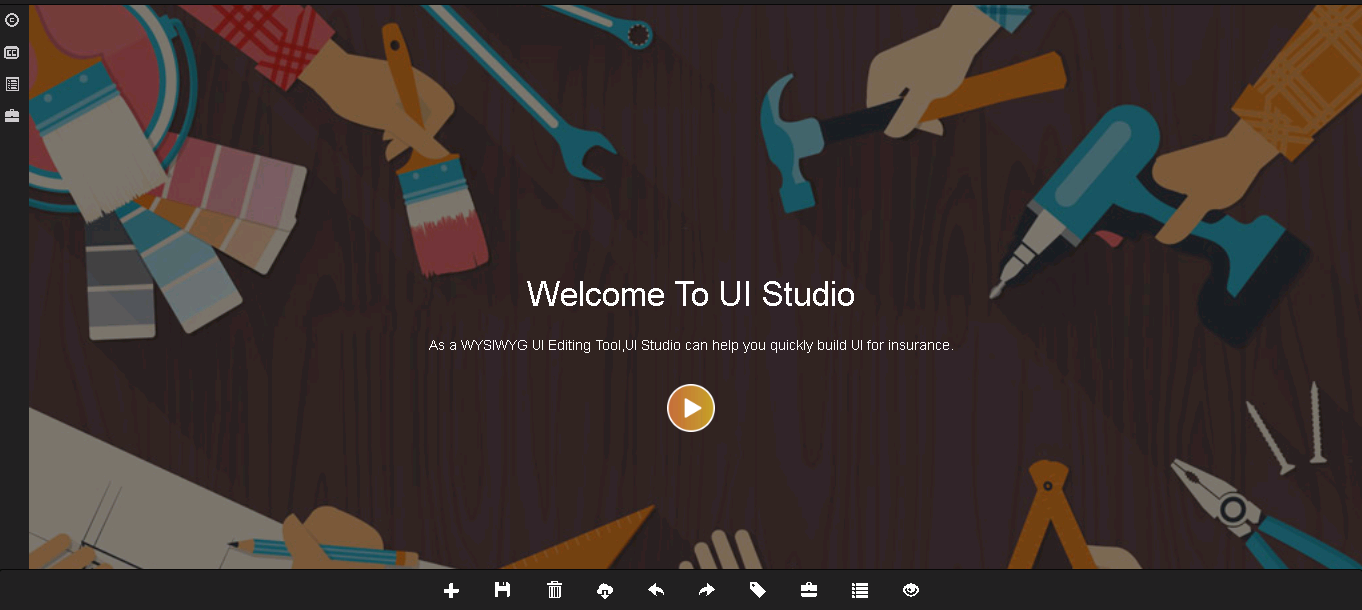The height and width of the screenshot is (610, 1362).
Task: Delete selection with the trash icon
Action: [x=554, y=590]
